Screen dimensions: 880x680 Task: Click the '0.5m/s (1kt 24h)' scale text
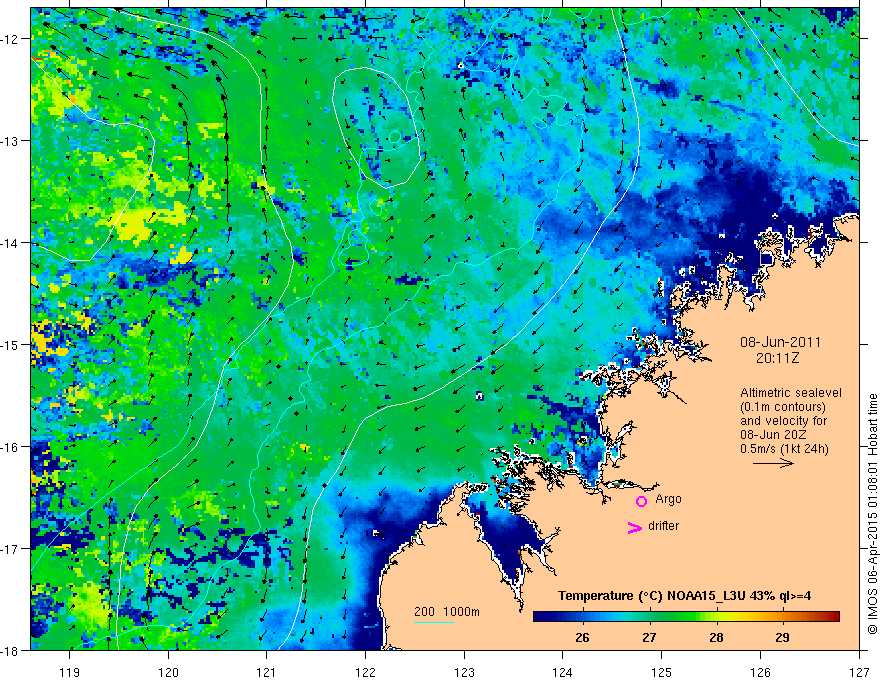[x=784, y=449]
